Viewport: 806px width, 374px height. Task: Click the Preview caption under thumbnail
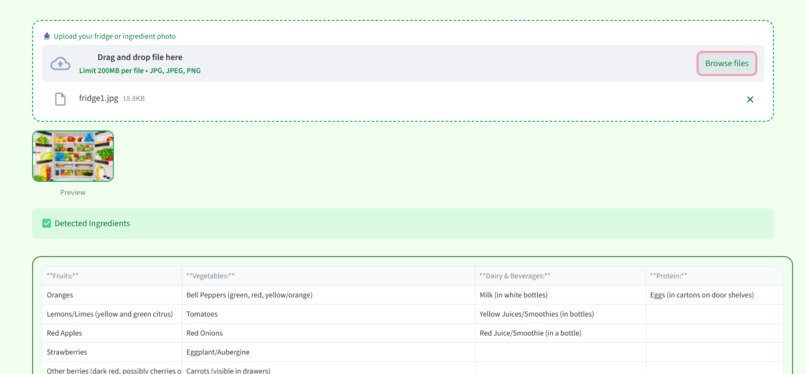(x=72, y=193)
